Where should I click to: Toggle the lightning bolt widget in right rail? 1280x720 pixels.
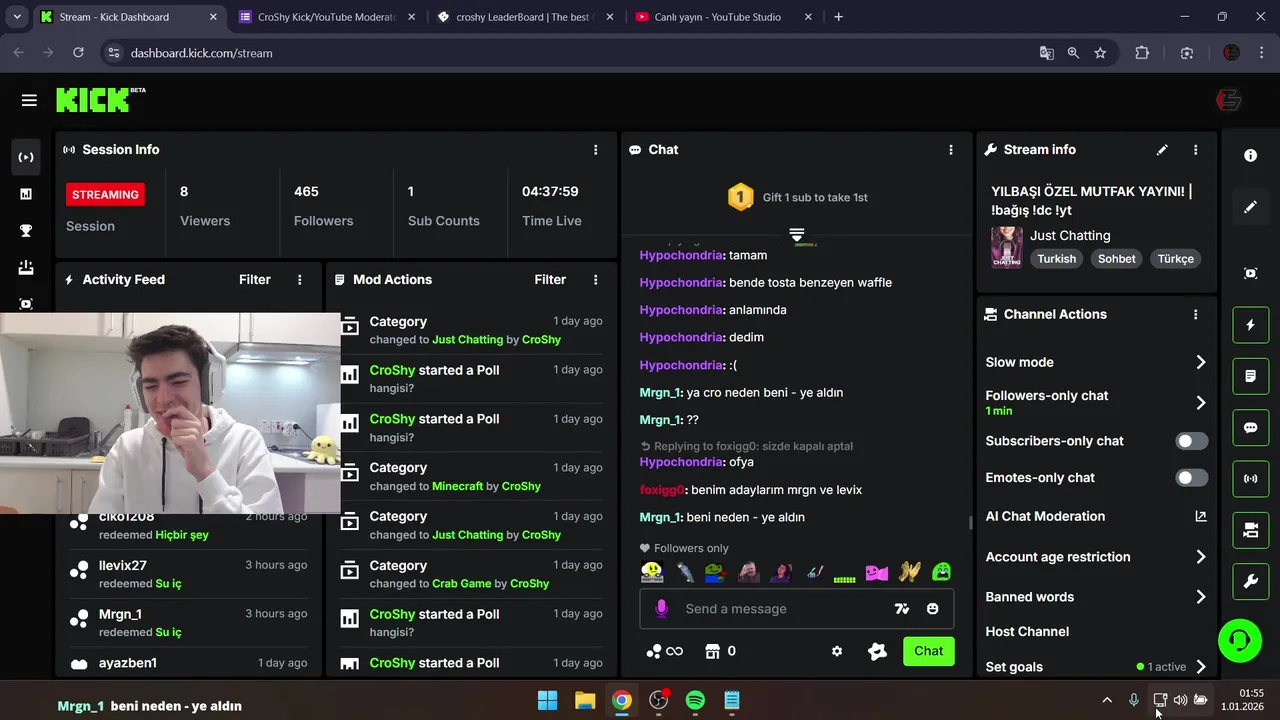pyautogui.click(x=1250, y=325)
